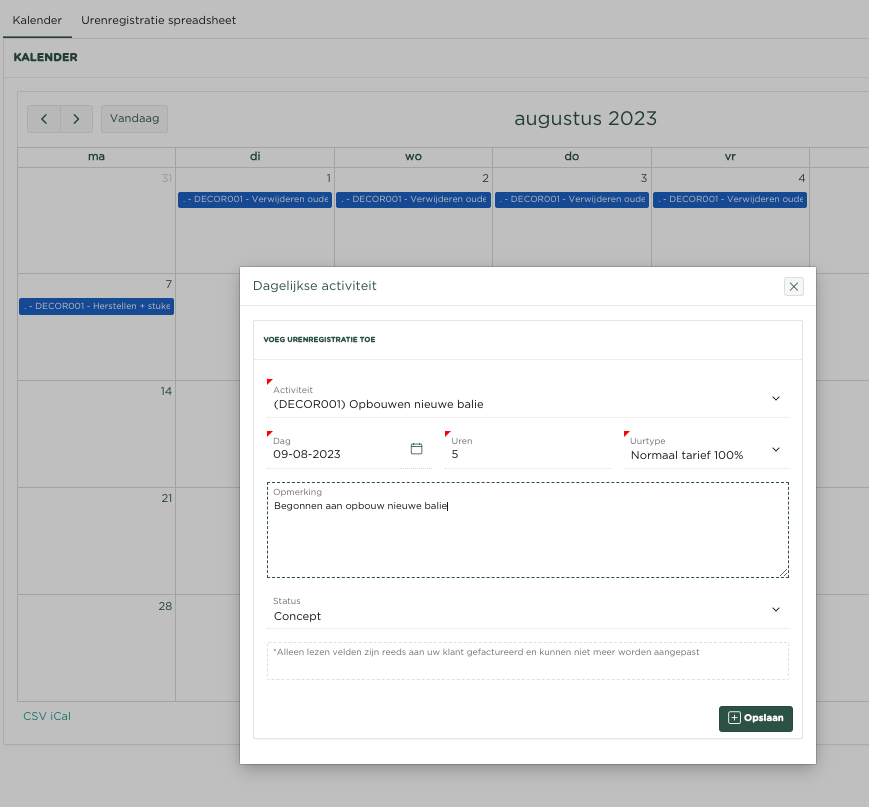Open the date picker calendar icon
The width and height of the screenshot is (869, 807).
(417, 449)
